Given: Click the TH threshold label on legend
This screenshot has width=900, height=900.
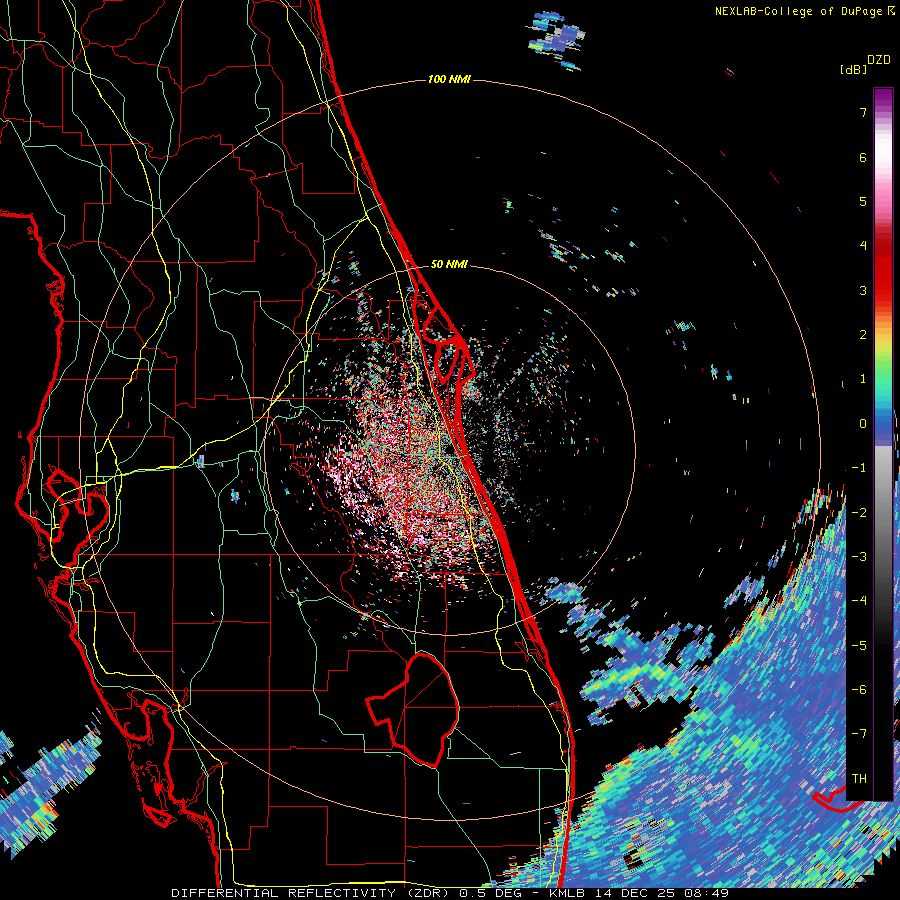Looking at the screenshot, I should pos(859,778).
